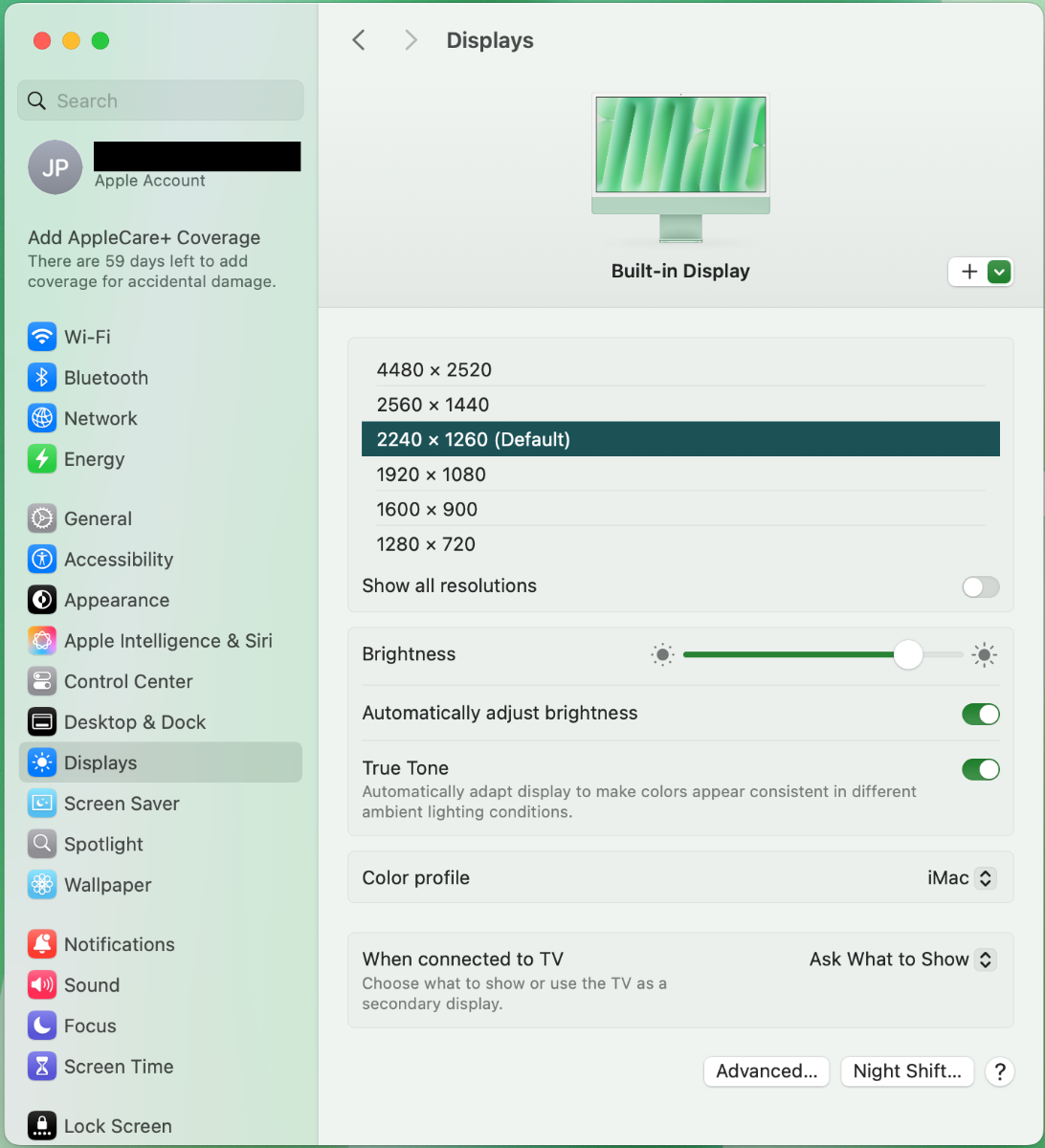Image resolution: width=1045 pixels, height=1148 pixels.
Task: Open Apple Account details
Action: [x=165, y=168]
